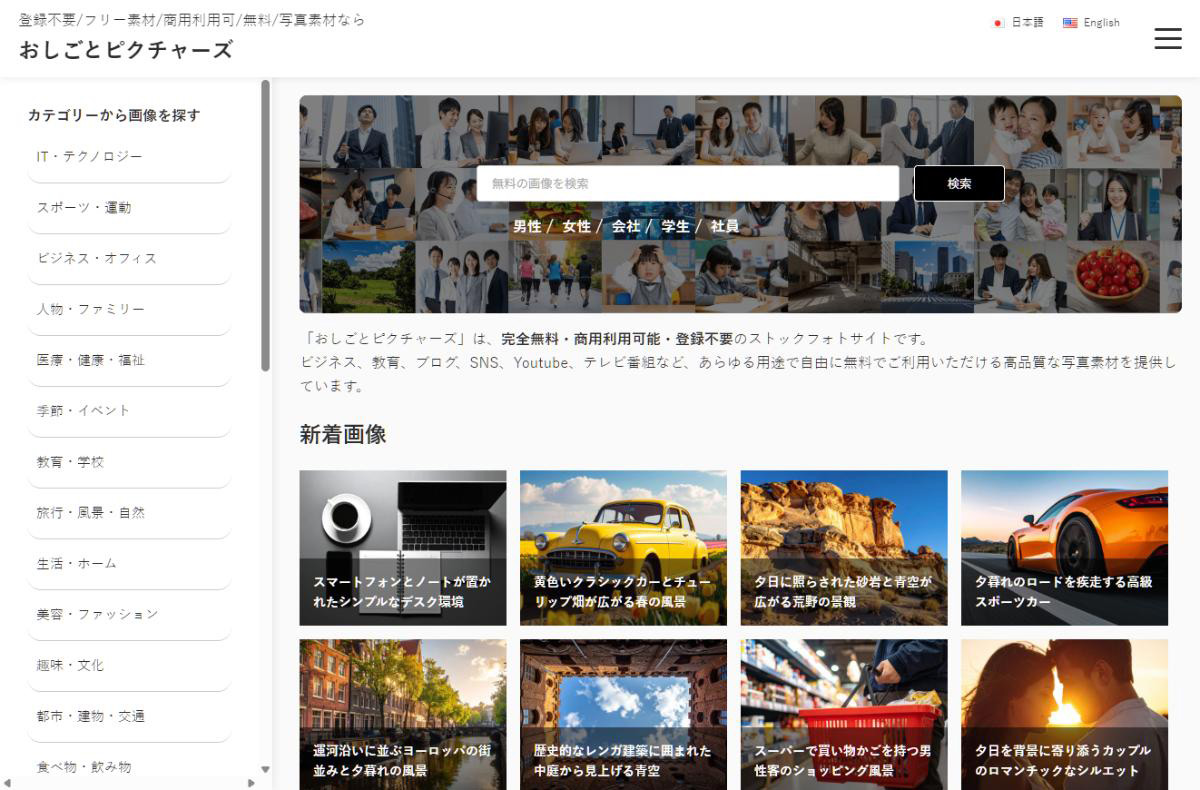Open the European canal townscape photo

coord(403,715)
